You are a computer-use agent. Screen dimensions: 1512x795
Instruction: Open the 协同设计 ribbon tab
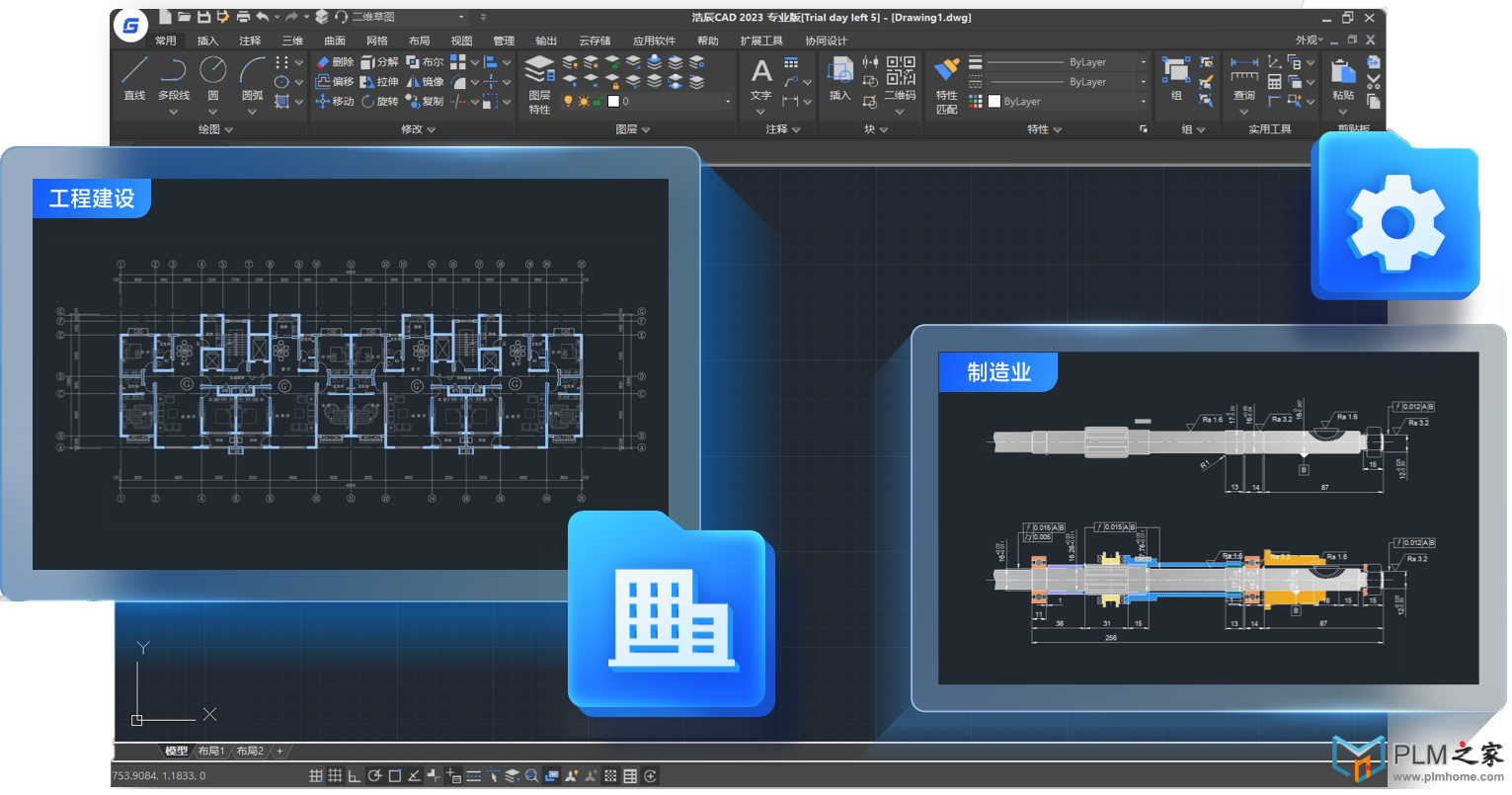826,40
